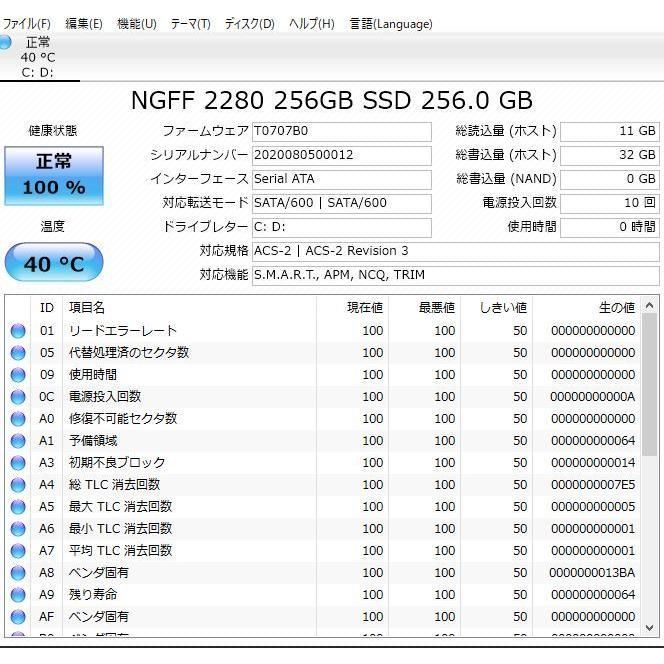Open the 機能(U) menu
The height and width of the screenshot is (664, 664).
pyautogui.click(x=137, y=24)
